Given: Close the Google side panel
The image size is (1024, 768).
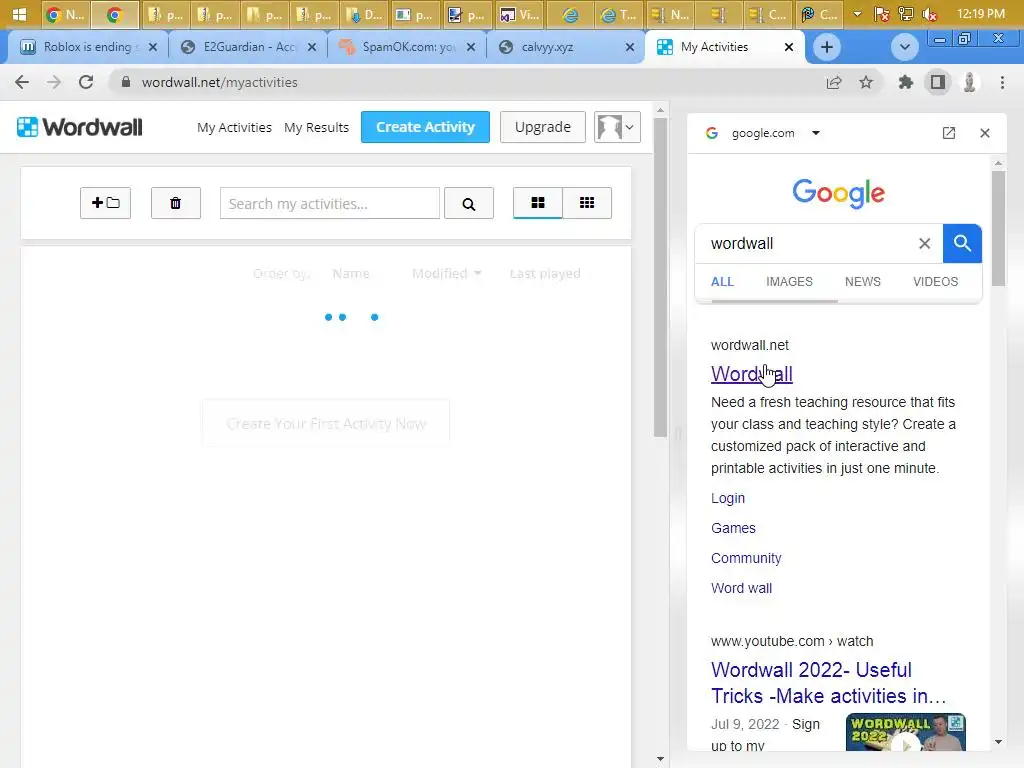Looking at the screenshot, I should click(x=985, y=133).
